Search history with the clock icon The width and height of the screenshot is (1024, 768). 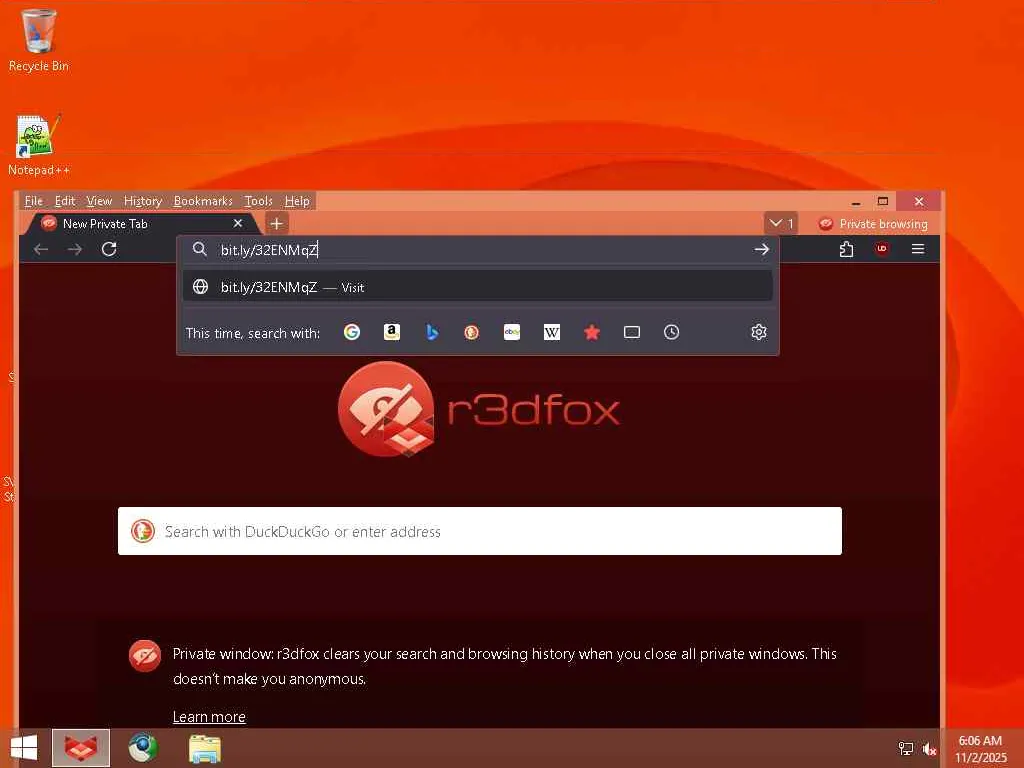(671, 332)
